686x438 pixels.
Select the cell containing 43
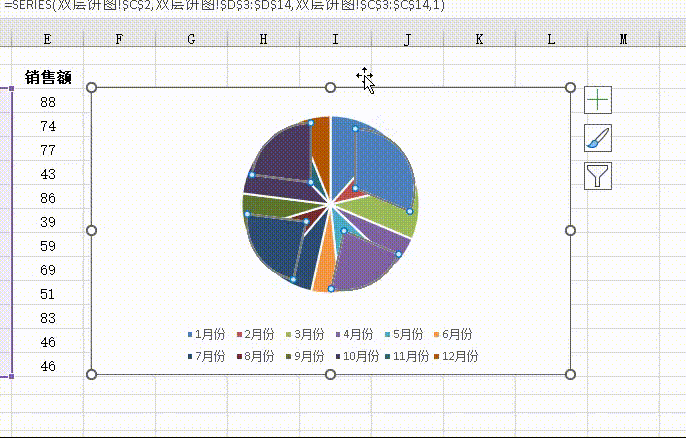click(x=48, y=174)
